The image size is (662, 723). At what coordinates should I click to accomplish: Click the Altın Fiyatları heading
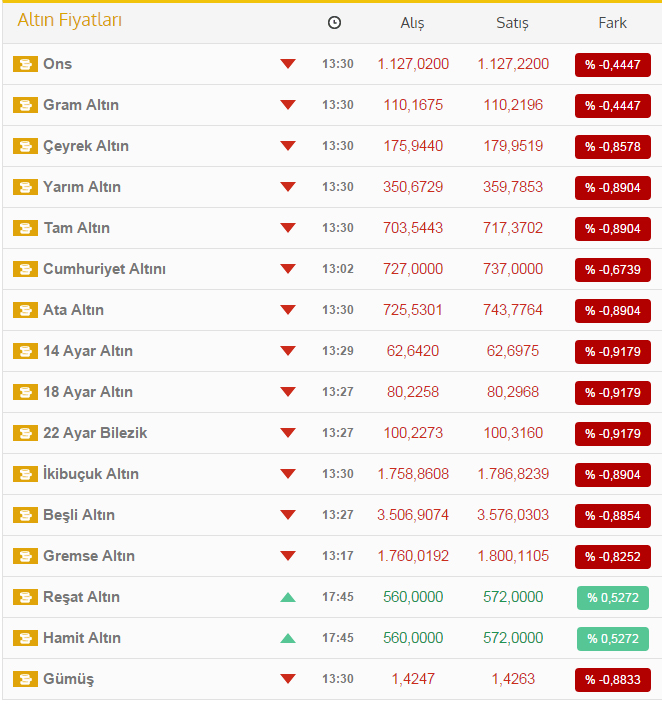coord(70,21)
